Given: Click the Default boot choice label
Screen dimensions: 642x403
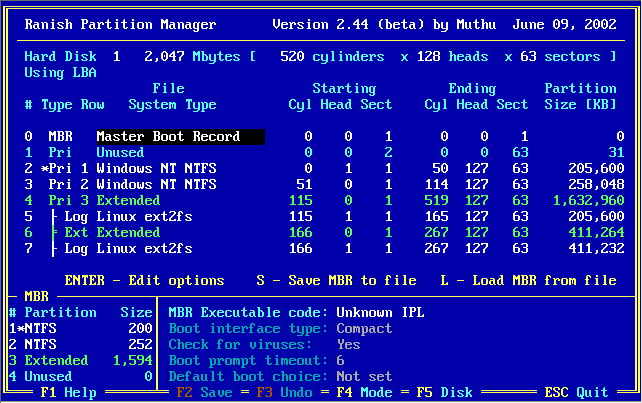Looking at the screenshot, I should 248,376.
